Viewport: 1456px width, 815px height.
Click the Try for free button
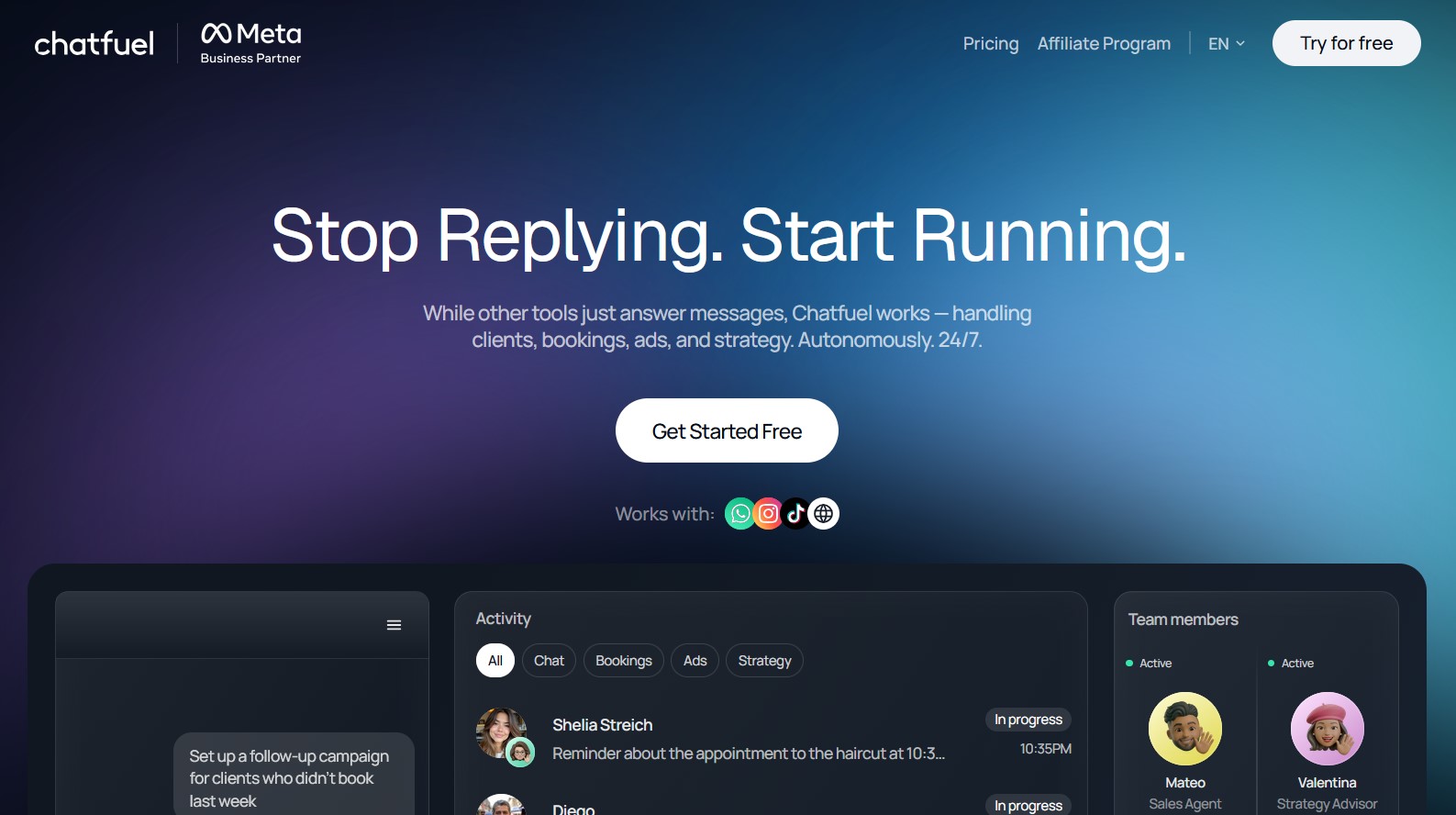(1346, 43)
